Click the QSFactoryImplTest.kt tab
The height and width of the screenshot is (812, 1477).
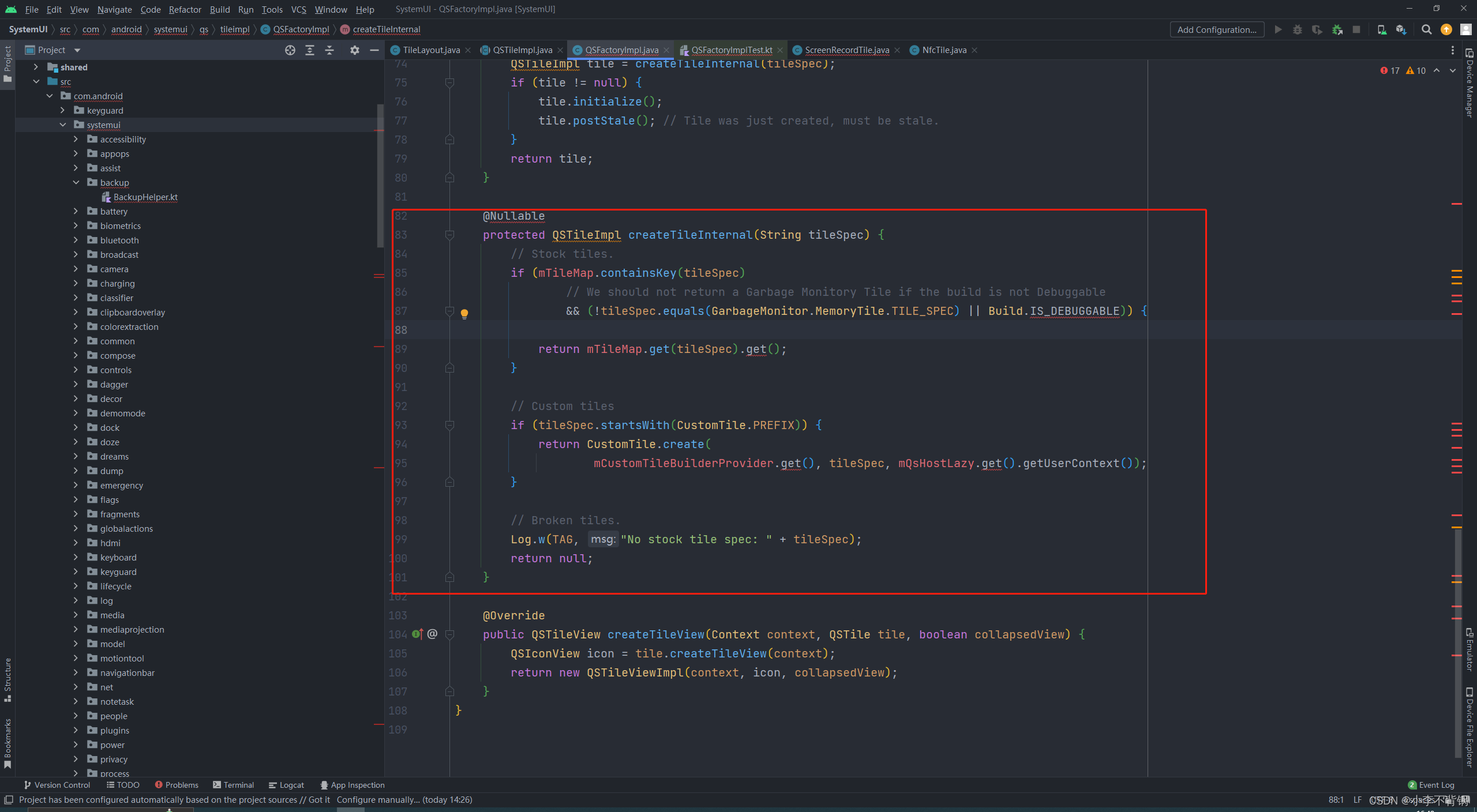click(x=733, y=49)
